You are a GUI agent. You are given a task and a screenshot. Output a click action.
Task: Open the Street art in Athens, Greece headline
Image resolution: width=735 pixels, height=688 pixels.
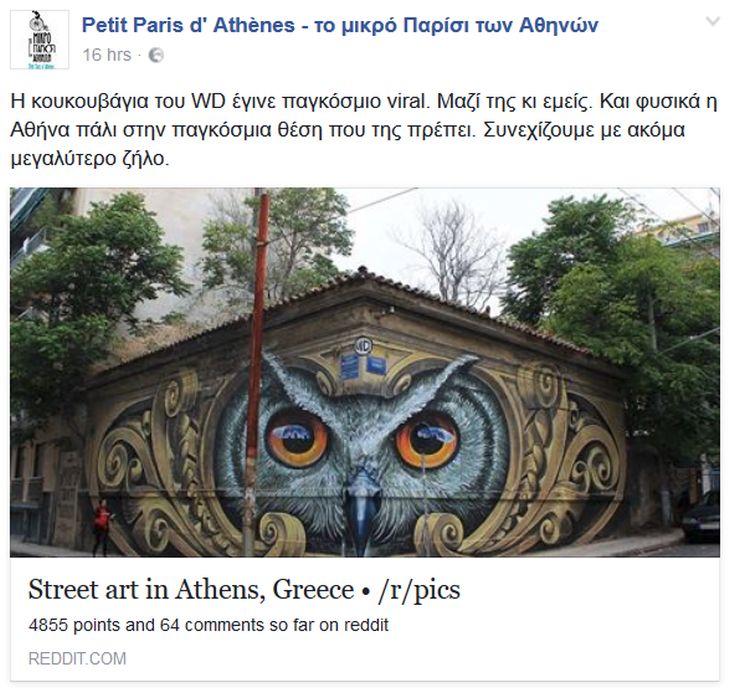point(244,589)
